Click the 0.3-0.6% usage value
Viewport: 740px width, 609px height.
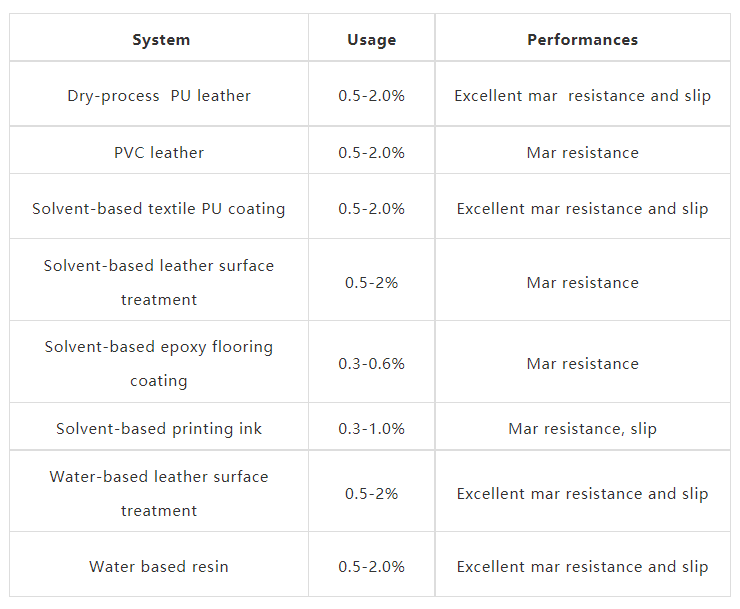coord(371,364)
